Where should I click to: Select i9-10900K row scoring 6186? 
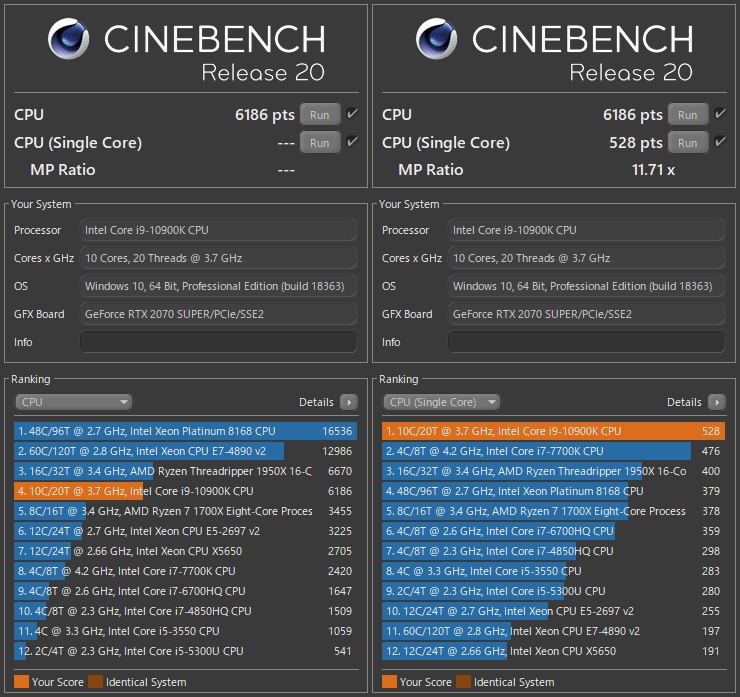[185, 491]
